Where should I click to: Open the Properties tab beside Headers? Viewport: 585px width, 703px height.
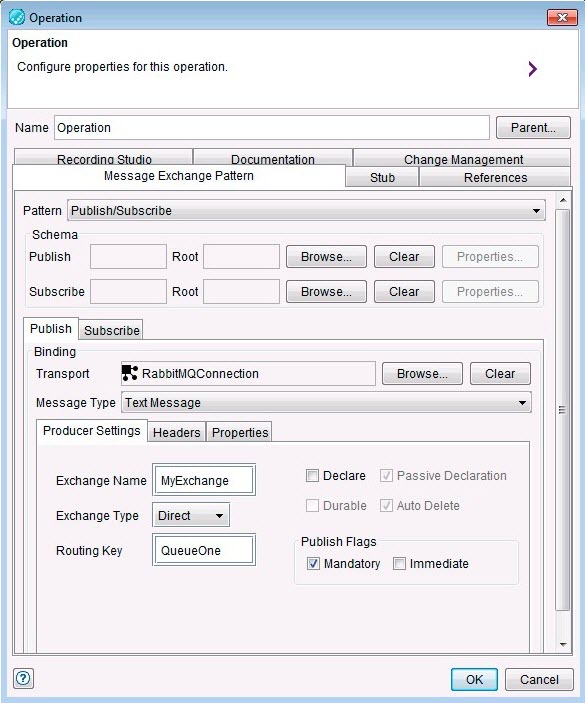coord(240,433)
